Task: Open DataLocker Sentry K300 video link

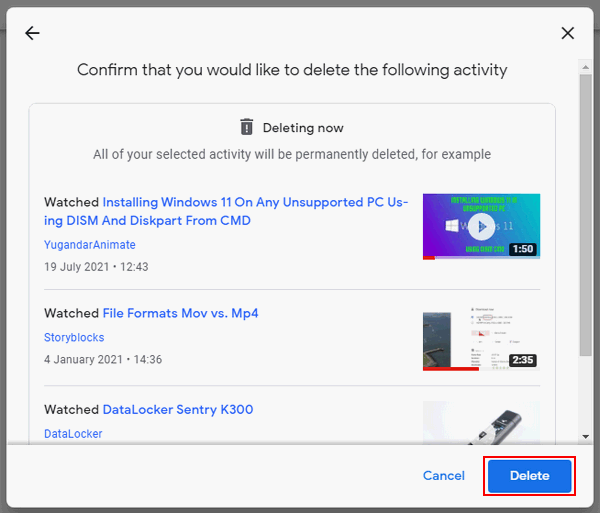Action: coord(176,409)
